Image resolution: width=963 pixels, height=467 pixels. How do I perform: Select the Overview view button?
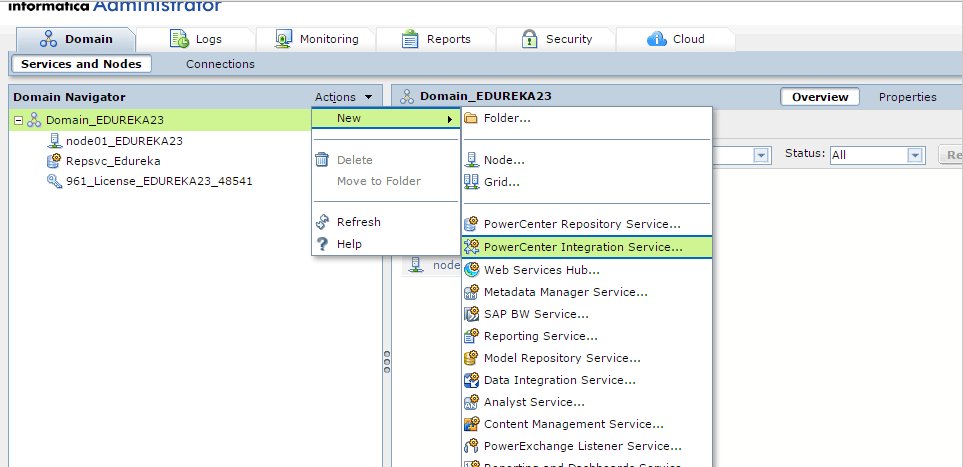(820, 97)
